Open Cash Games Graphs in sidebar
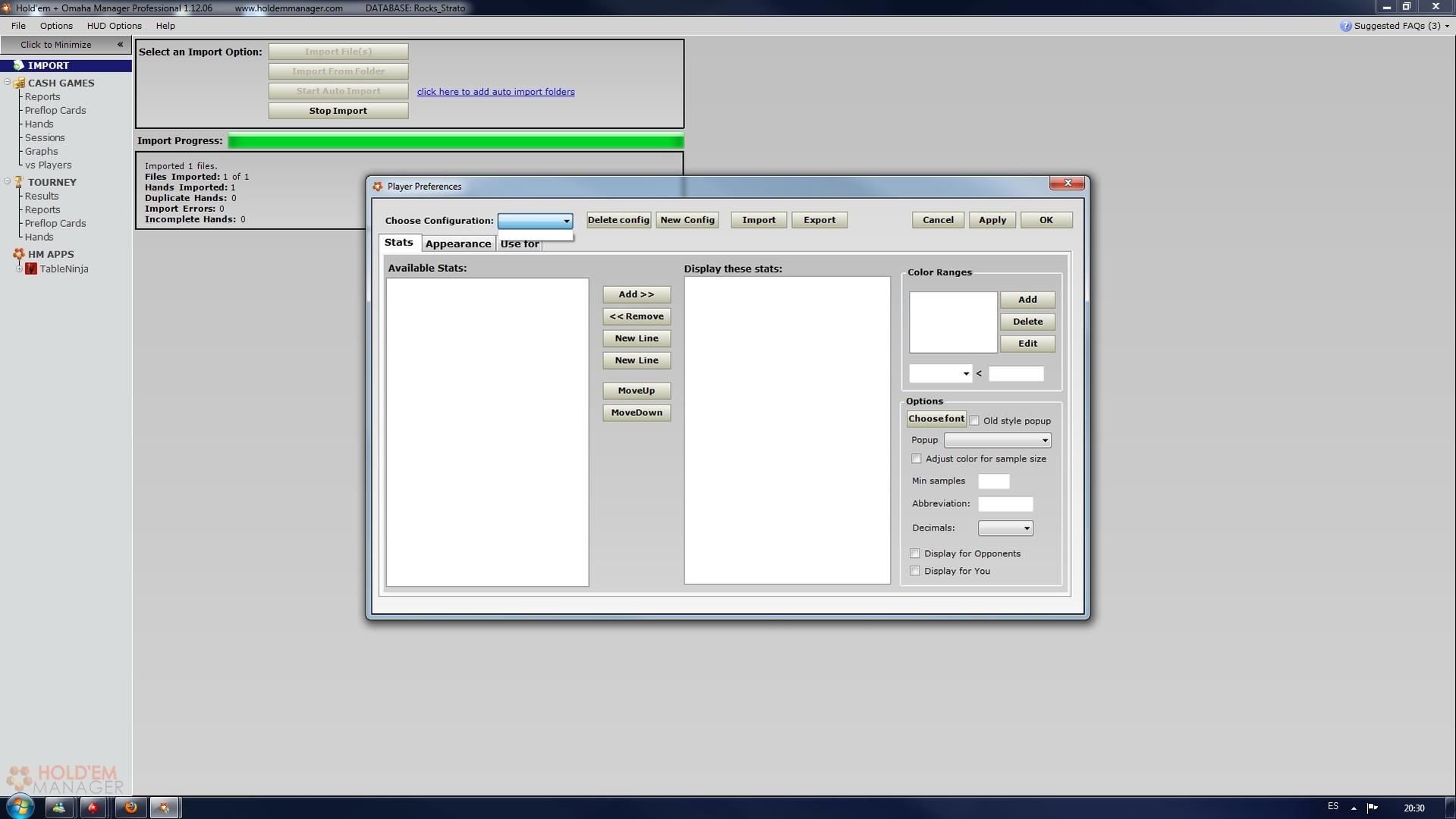 click(x=41, y=151)
